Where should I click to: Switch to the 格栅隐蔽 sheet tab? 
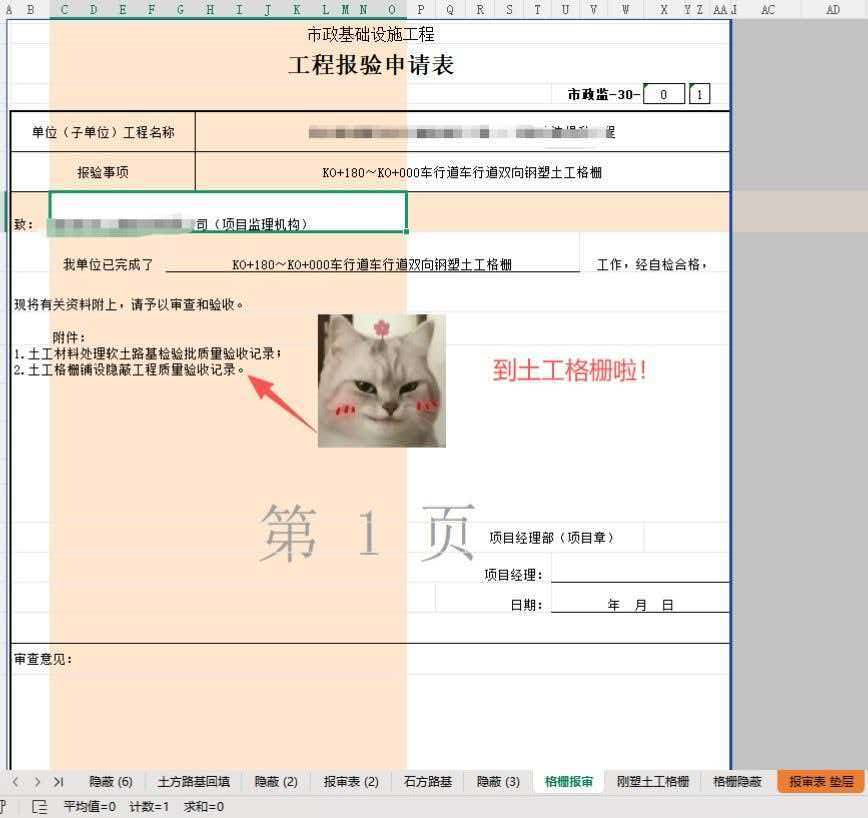[737, 781]
